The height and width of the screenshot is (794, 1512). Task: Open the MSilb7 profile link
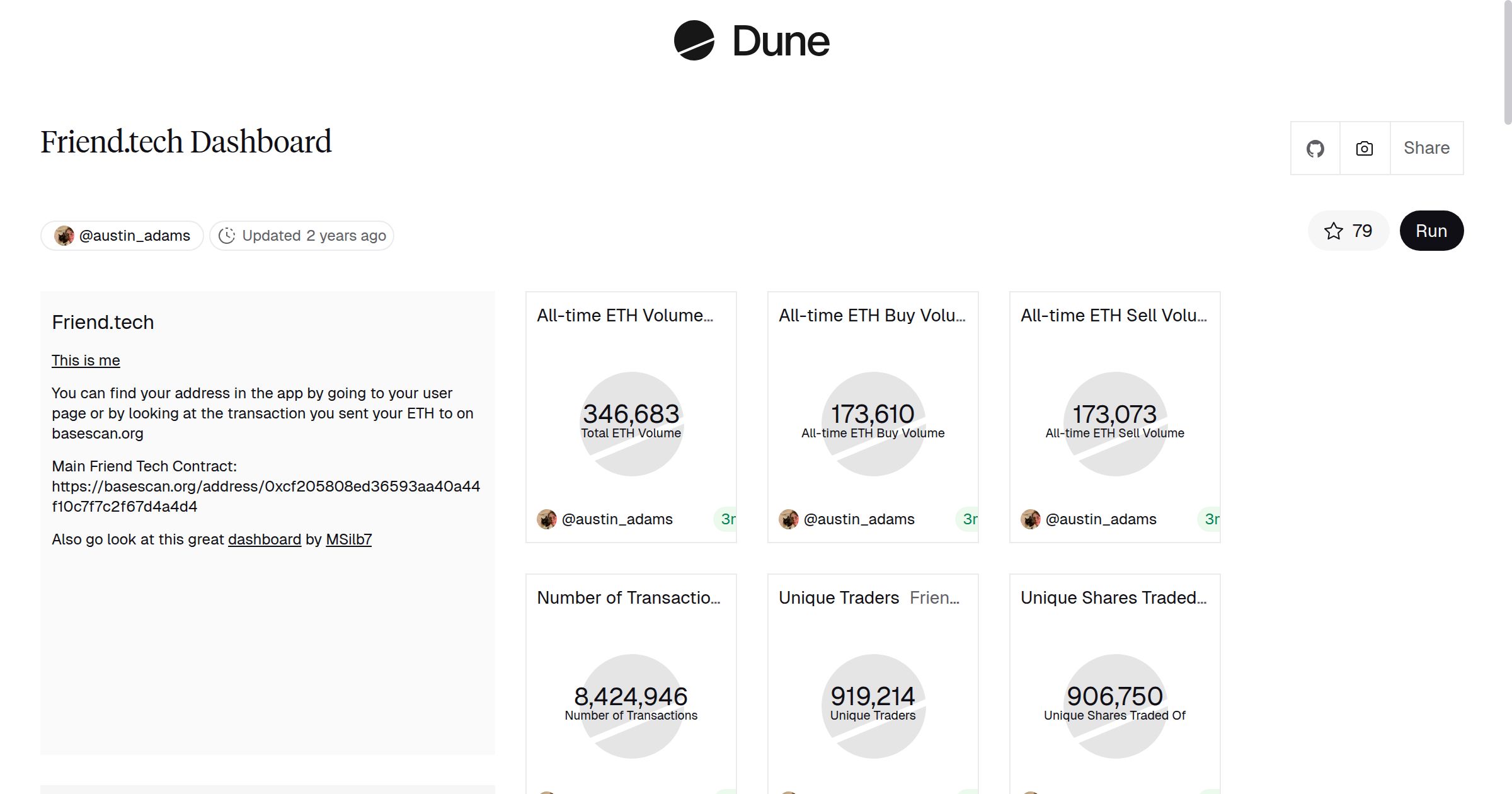[x=349, y=539]
